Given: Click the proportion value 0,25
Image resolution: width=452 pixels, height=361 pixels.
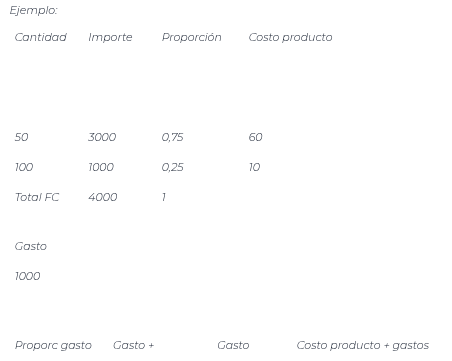Looking at the screenshot, I should (173, 167).
